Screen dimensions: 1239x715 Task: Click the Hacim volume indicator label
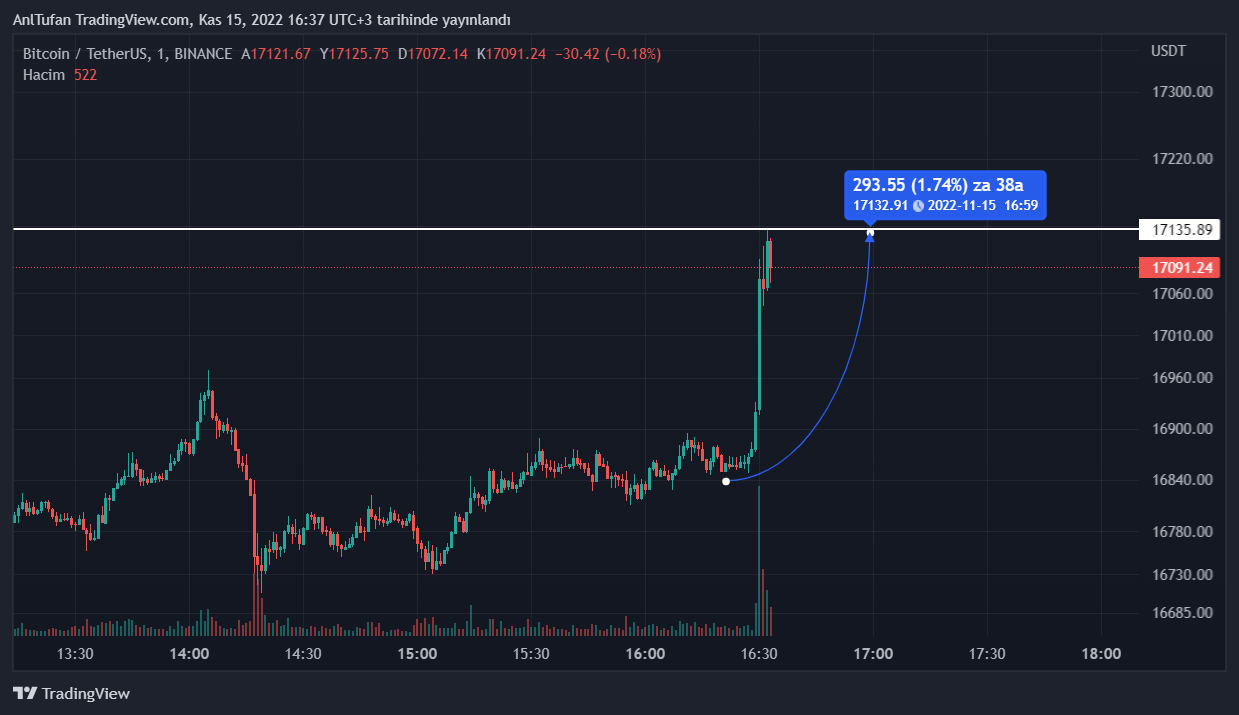tap(44, 75)
